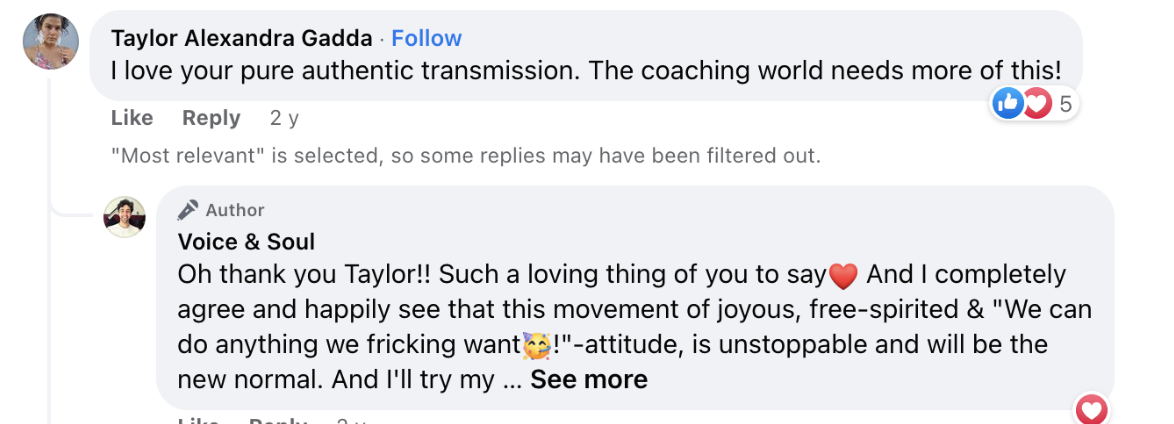Open the 2 y timestamp on Taylor's comment
Viewport: 1174px width, 424px height.
285,118
